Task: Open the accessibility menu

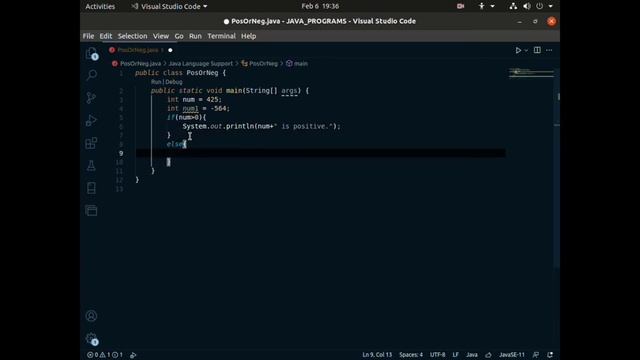Action: click(x=486, y=6)
